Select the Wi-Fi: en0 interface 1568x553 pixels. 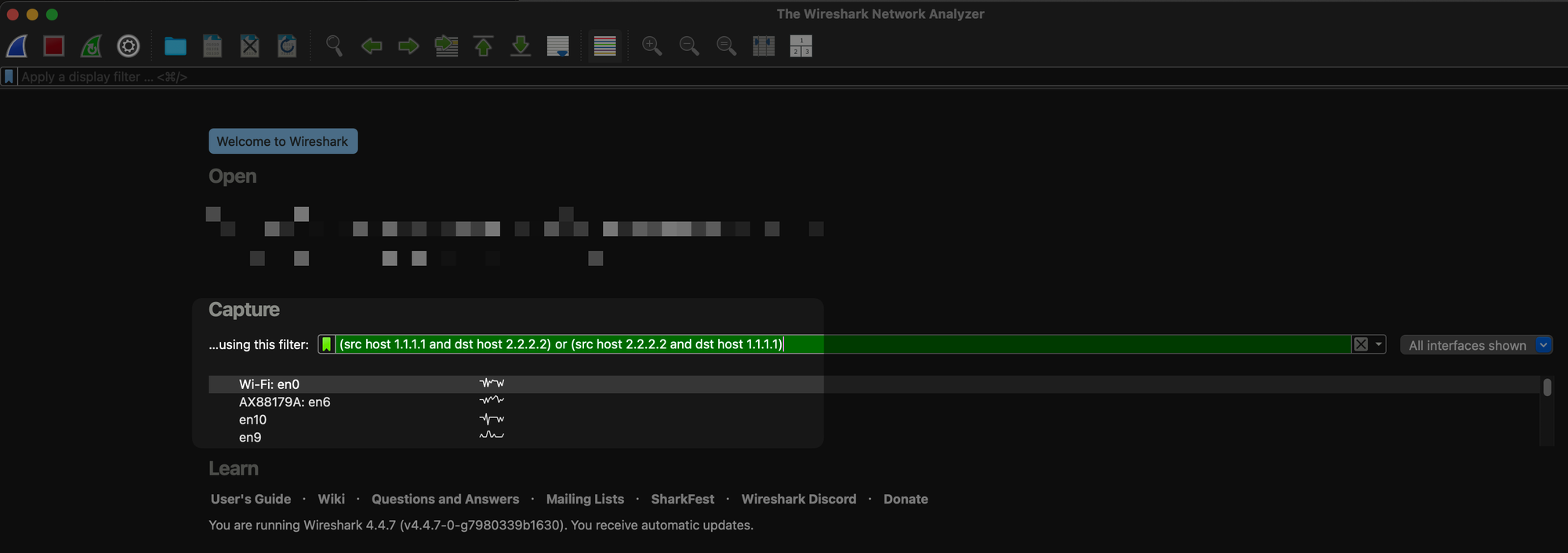click(x=516, y=384)
